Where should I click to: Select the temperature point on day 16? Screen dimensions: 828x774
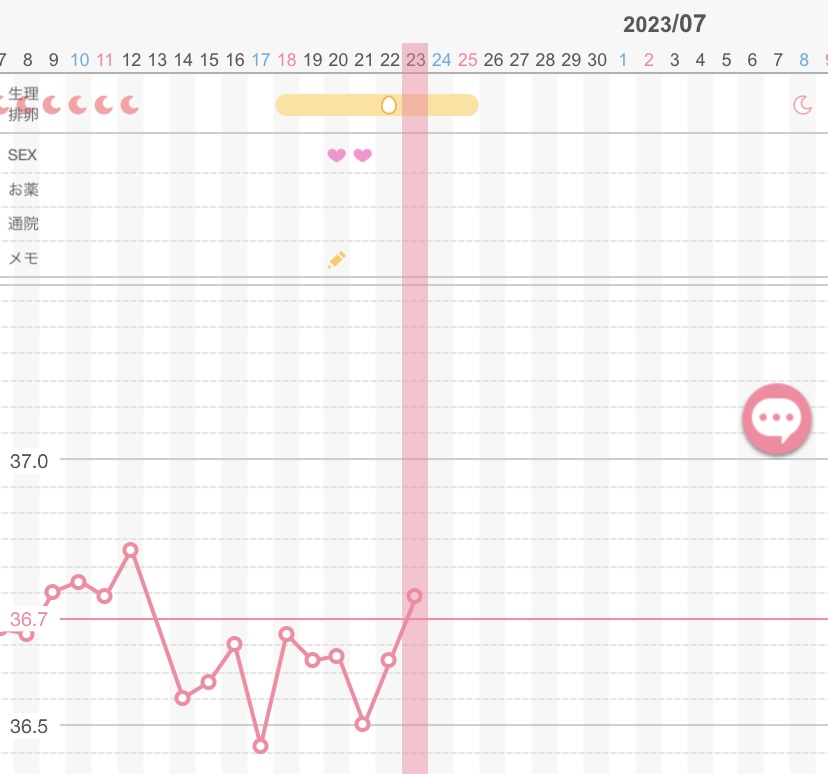[234, 644]
